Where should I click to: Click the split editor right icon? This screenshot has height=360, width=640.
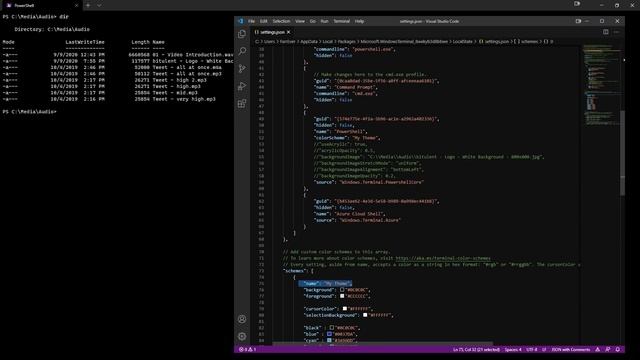(x=606, y=32)
